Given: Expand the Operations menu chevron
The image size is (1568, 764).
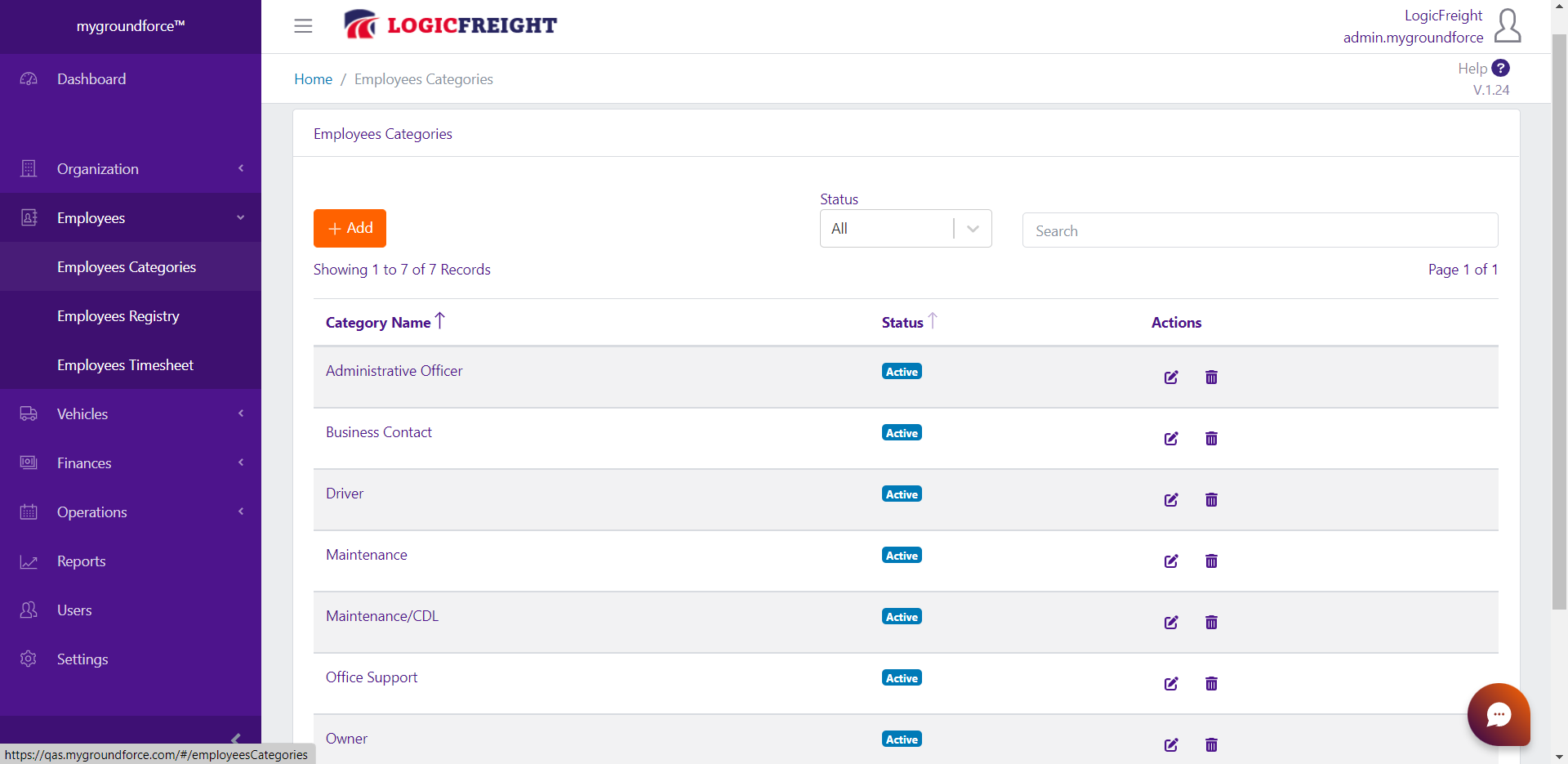Looking at the screenshot, I should point(241,512).
